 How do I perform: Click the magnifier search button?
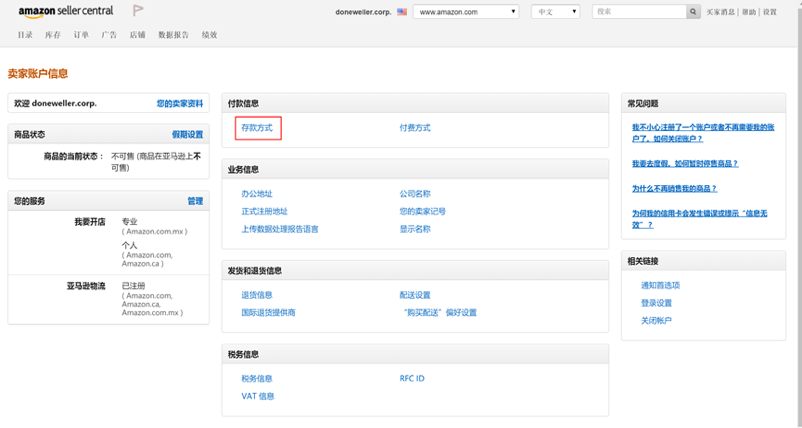(693, 12)
